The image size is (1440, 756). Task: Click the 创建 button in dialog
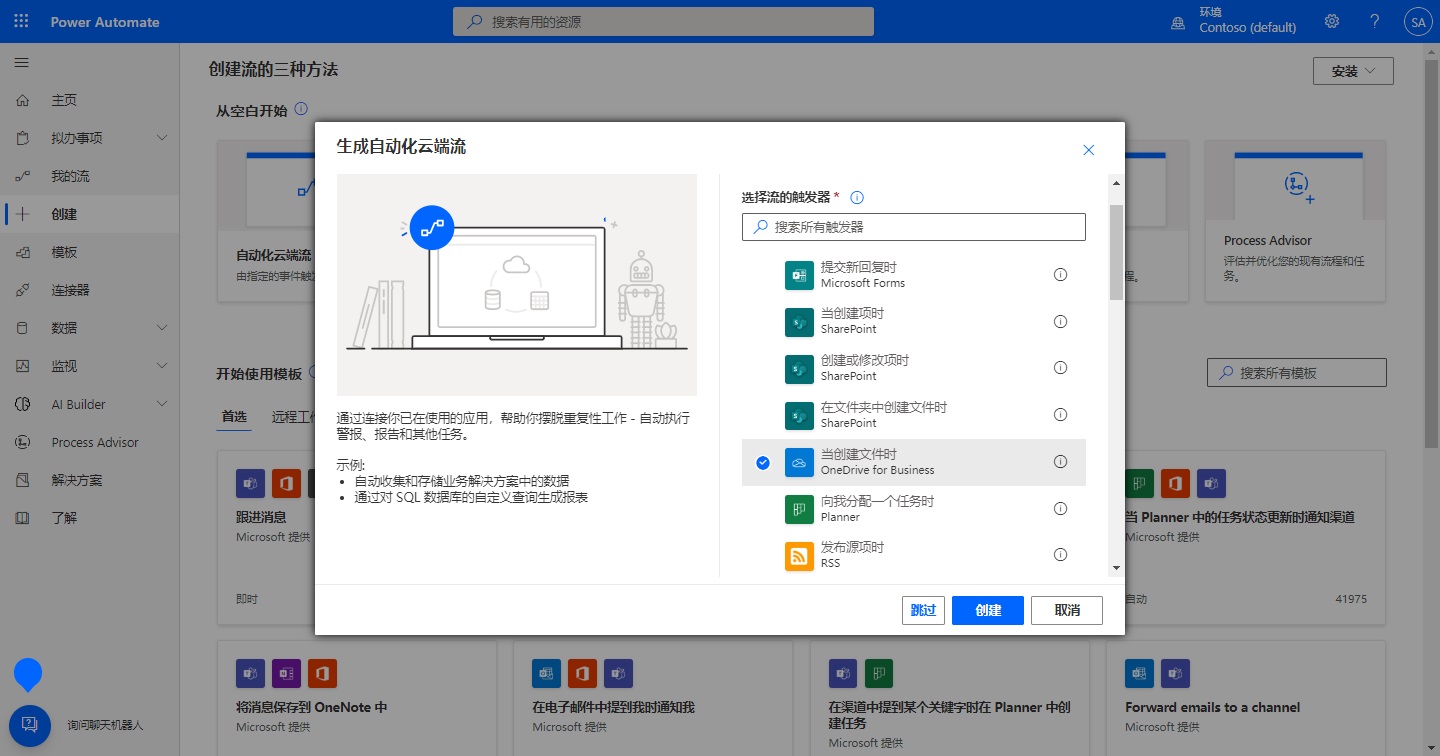pyautogui.click(x=988, y=610)
